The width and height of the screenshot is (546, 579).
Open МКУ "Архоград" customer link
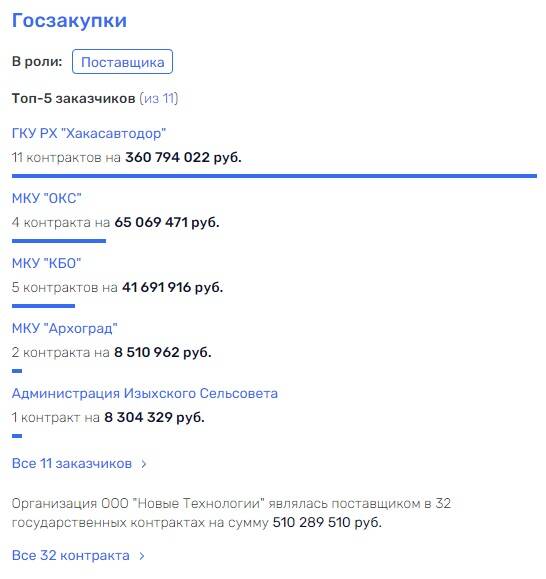pyautogui.click(x=65, y=328)
